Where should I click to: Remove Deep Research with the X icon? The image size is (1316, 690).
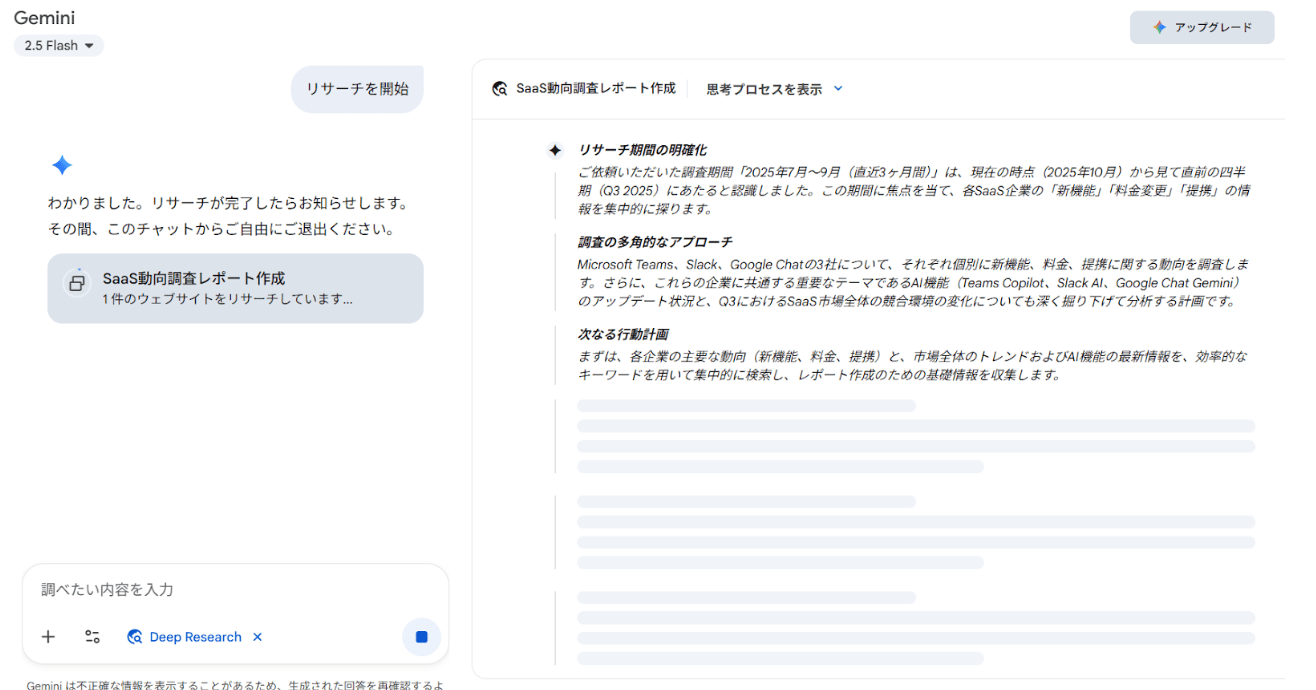[x=257, y=637]
